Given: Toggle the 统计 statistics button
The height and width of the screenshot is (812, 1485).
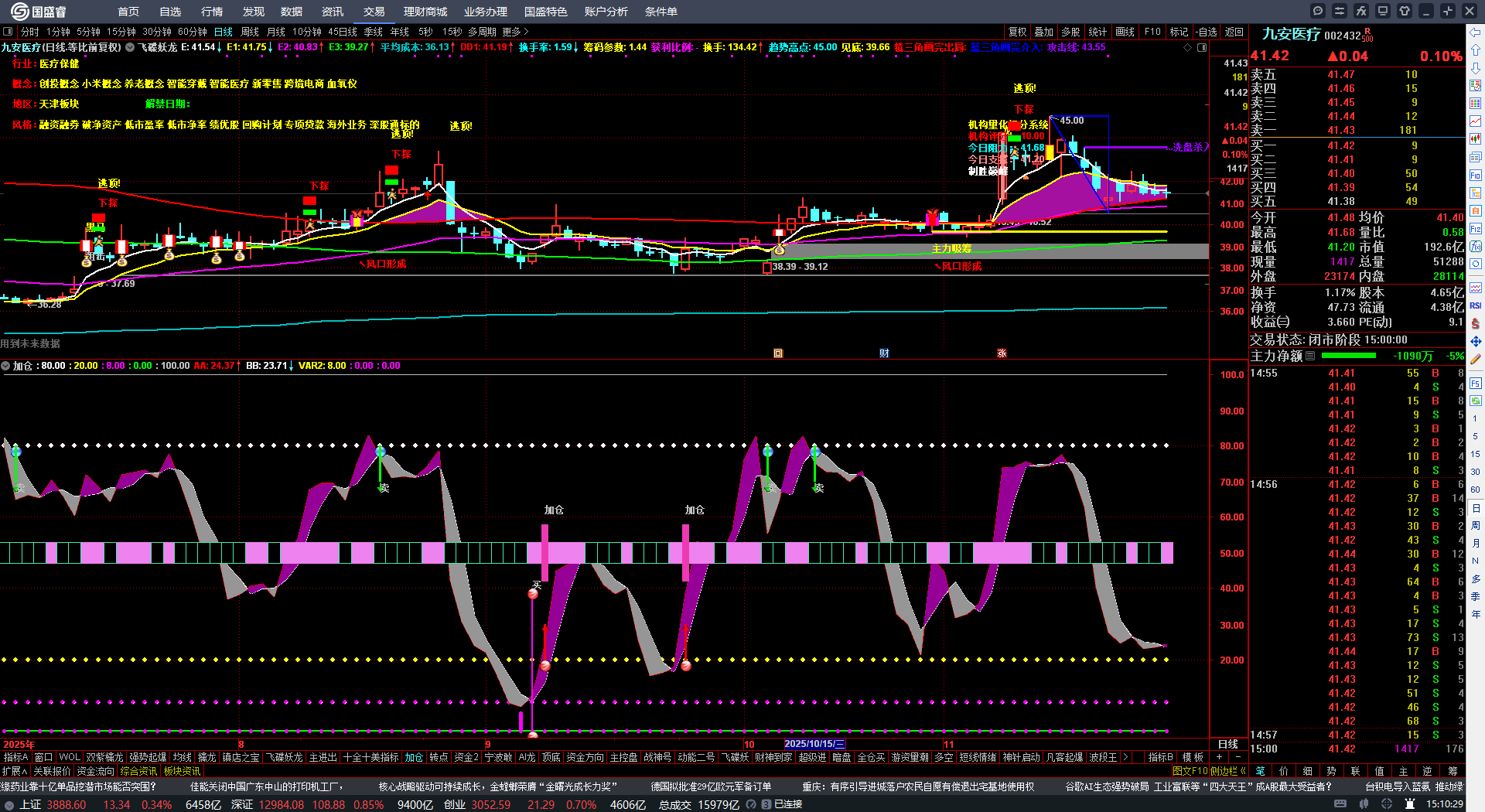Looking at the screenshot, I should pyautogui.click(x=1098, y=32).
